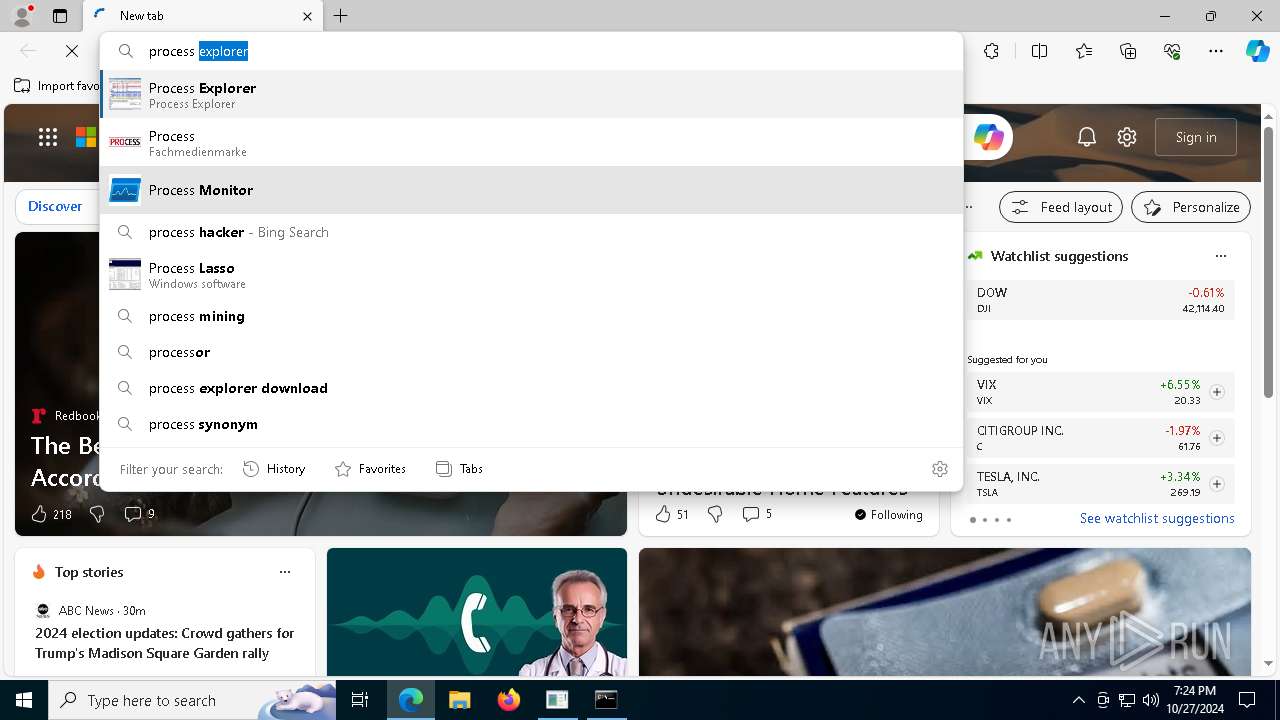Click the taskbar search box
This screenshot has height=720, width=1280.
click(x=192, y=700)
